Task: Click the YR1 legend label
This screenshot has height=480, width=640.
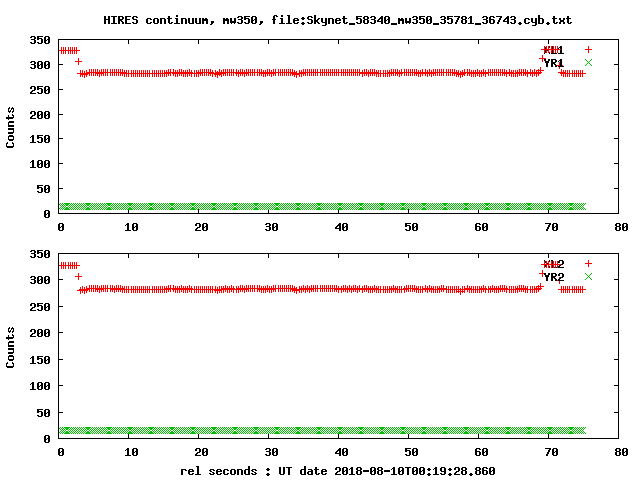Action: coord(553,63)
